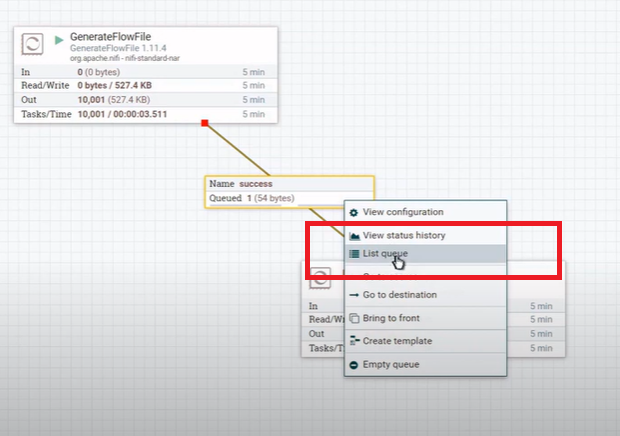Click the Read/Write value 0 bytes / 527.4 KB

[114, 85]
